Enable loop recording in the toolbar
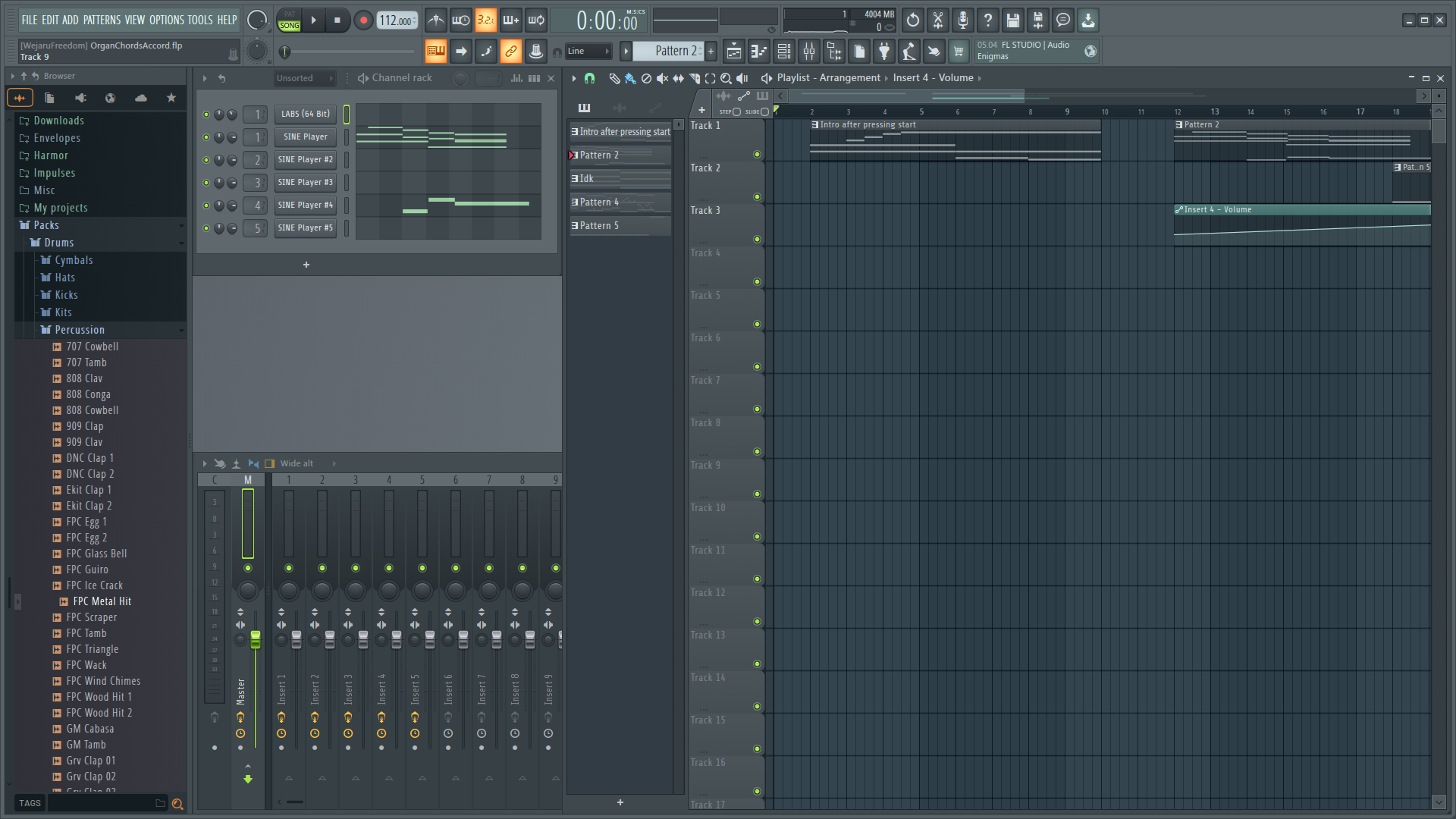 536,20
